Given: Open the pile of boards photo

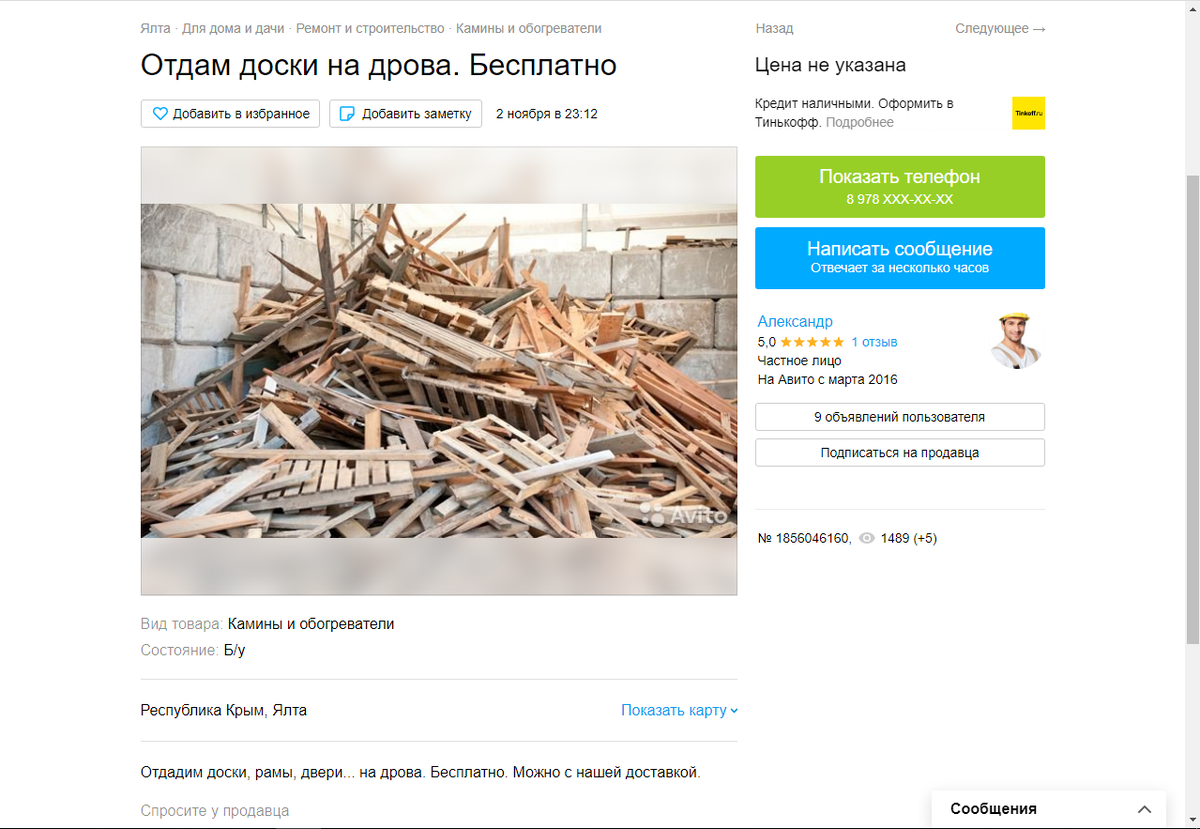Looking at the screenshot, I should tap(439, 371).
